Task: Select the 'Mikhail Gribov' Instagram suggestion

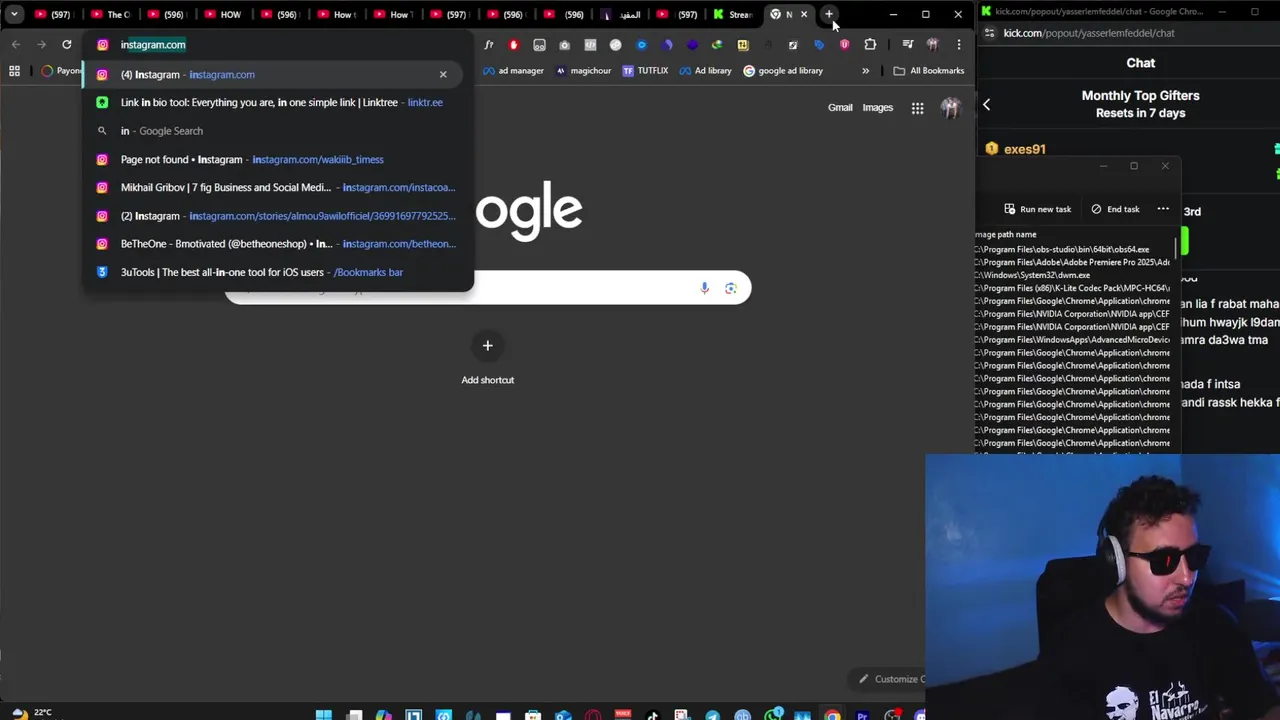Action: (270, 187)
